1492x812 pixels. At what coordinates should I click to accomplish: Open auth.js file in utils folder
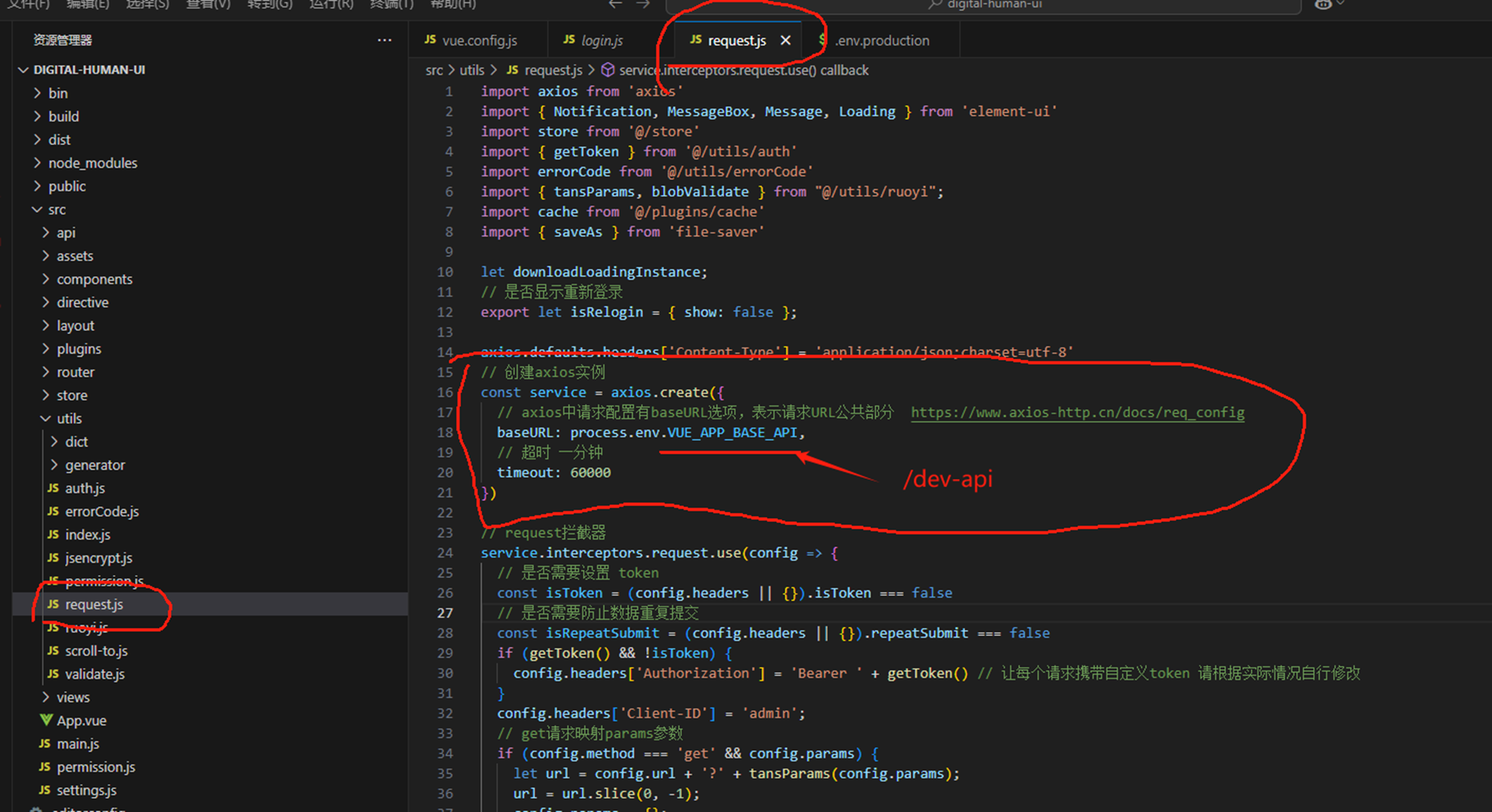(85, 488)
